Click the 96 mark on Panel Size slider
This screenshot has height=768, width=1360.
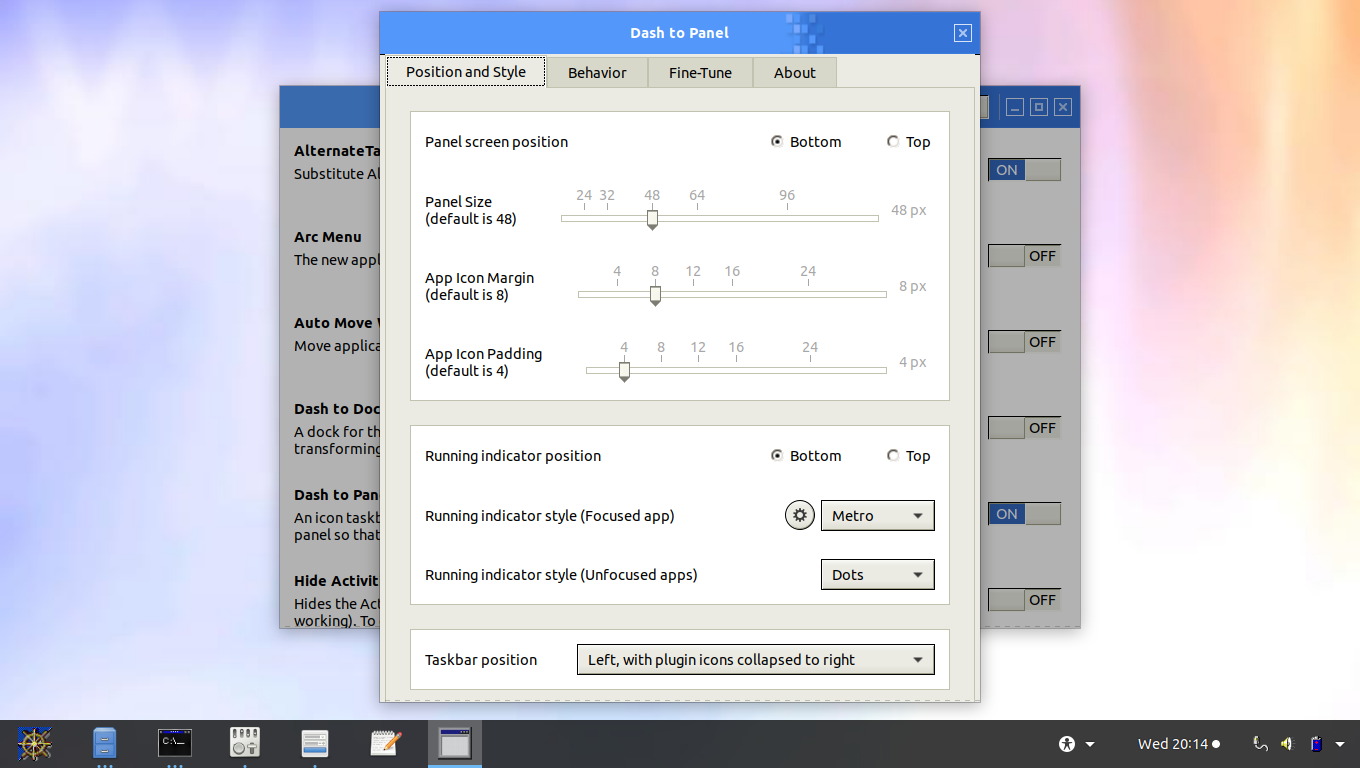click(787, 196)
